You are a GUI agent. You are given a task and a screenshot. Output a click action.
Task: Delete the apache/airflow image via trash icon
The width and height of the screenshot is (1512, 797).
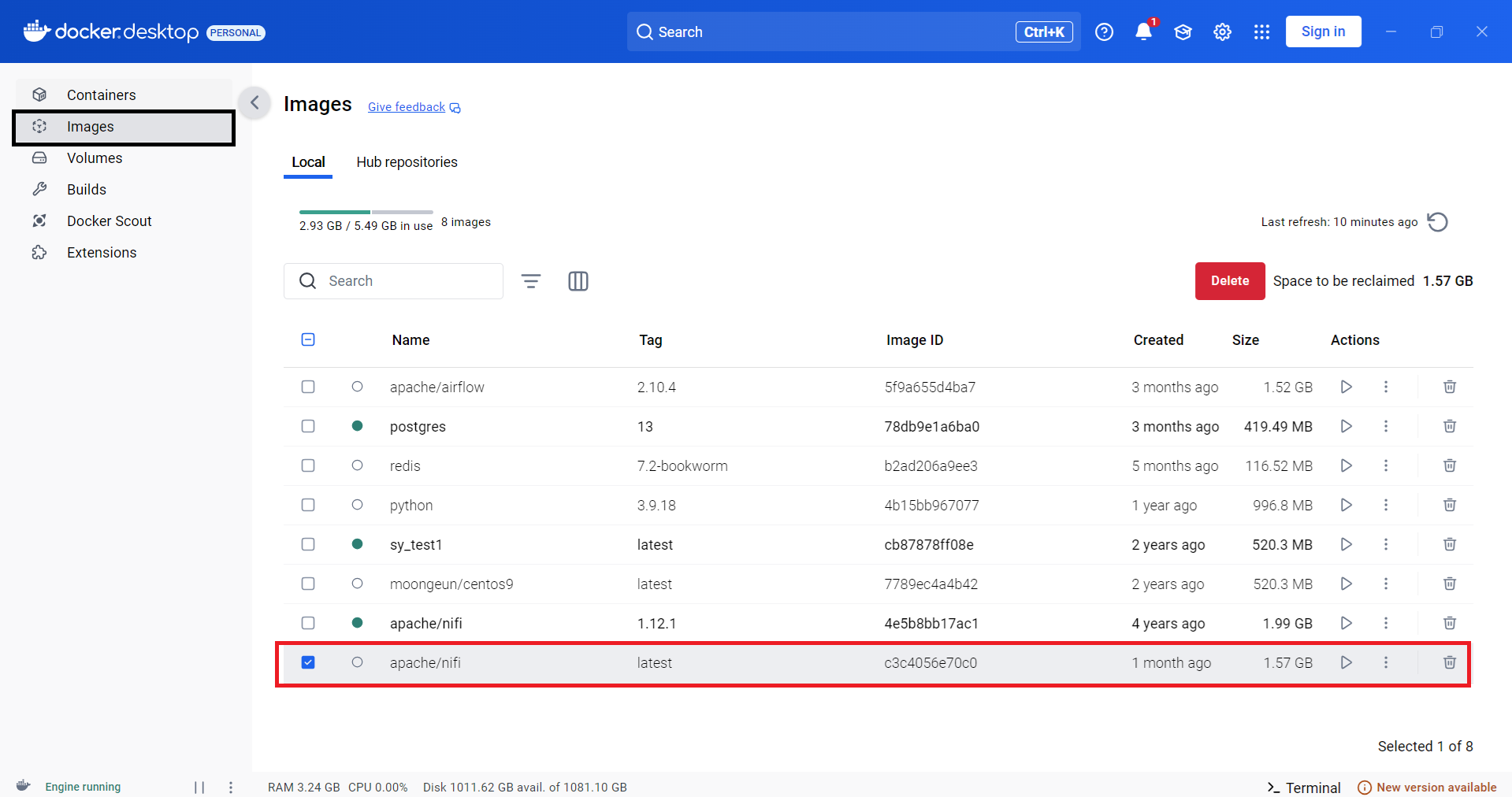click(1449, 387)
